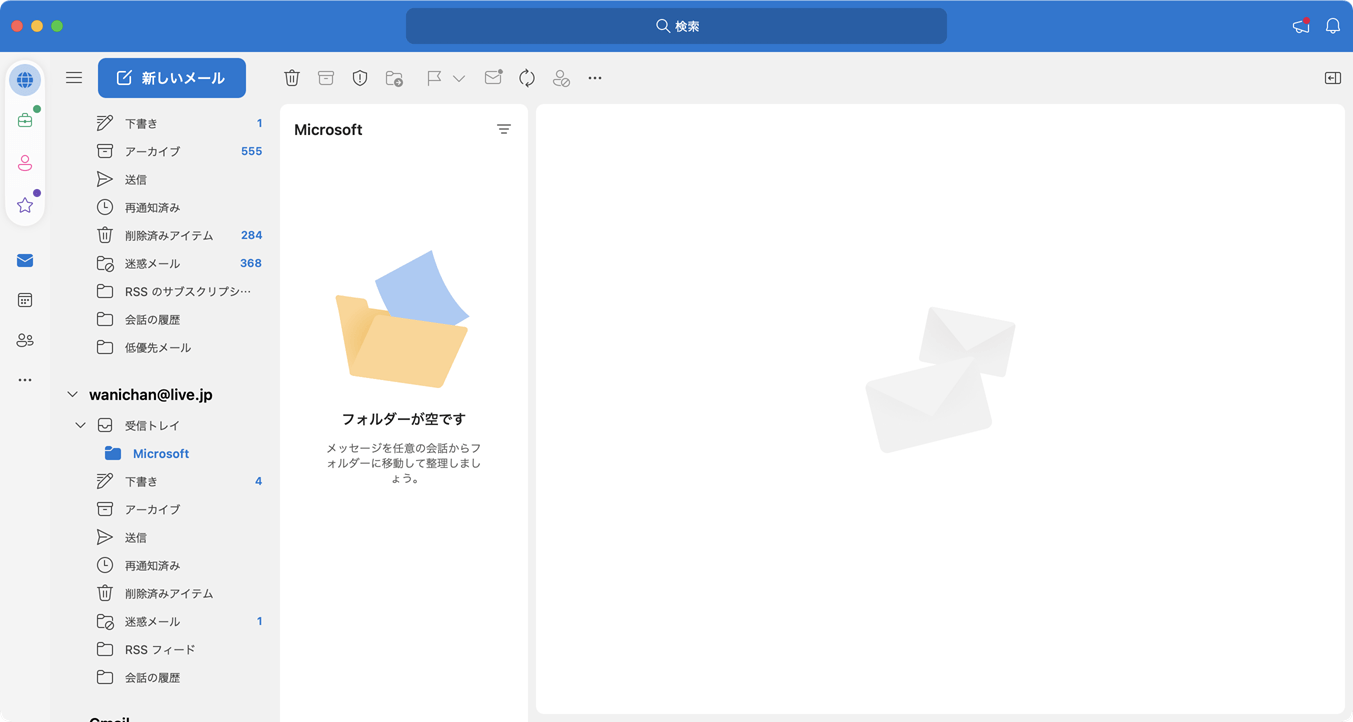Viewport: 1353px width, 722px height.
Task: Open アーカイブ folder with 555 items
Action: coord(168,151)
